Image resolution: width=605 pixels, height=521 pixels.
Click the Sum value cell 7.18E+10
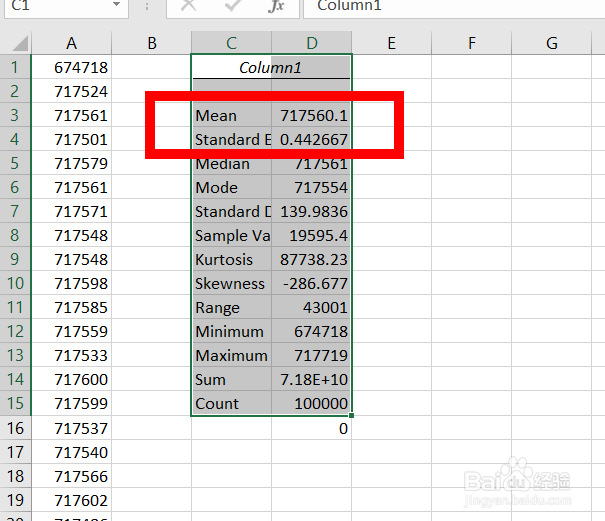[312, 380]
